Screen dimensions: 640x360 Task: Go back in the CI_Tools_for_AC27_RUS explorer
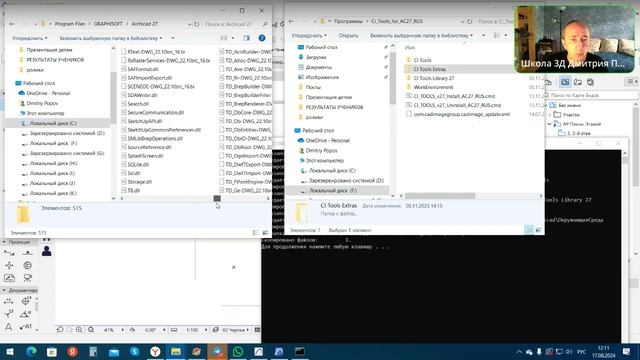(x=291, y=21)
